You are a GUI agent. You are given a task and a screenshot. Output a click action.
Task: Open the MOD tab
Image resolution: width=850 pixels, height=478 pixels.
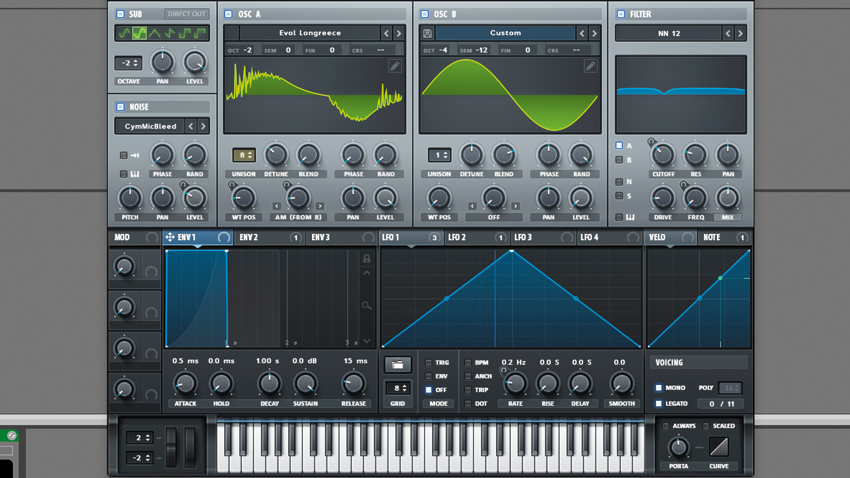[134, 237]
